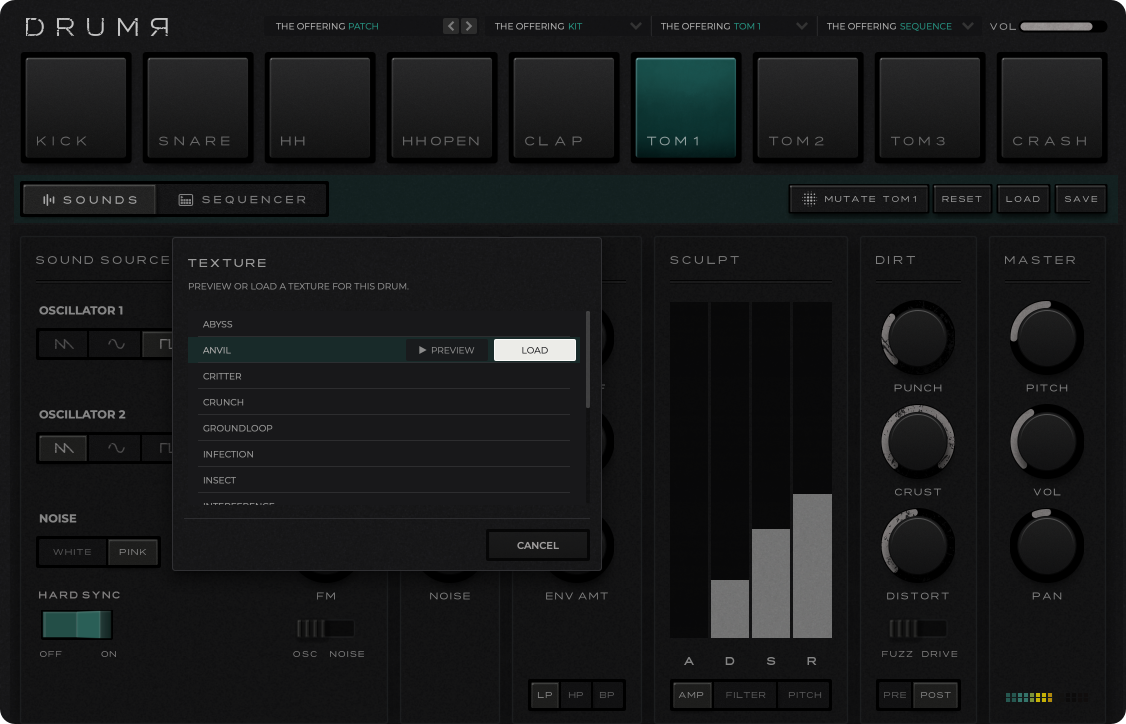Show the Pitch envelope tab
1126x724 pixels.
click(x=804, y=695)
